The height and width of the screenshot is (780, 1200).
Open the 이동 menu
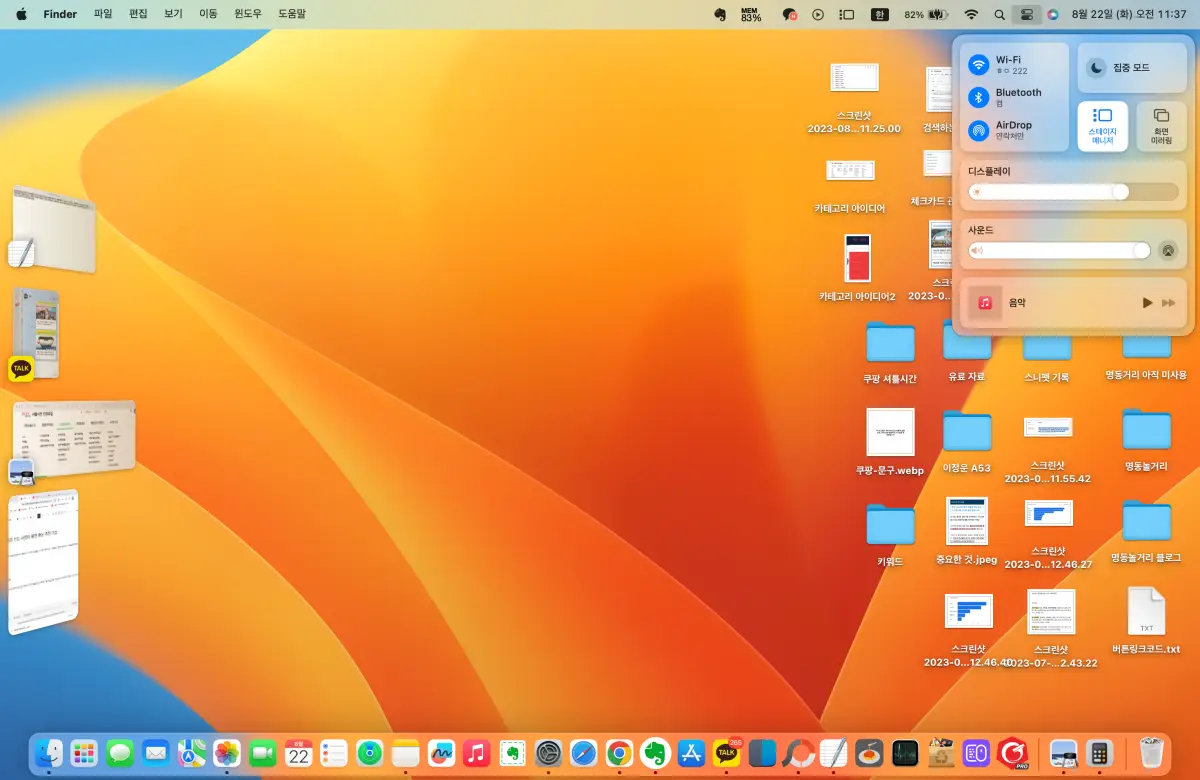(208, 15)
